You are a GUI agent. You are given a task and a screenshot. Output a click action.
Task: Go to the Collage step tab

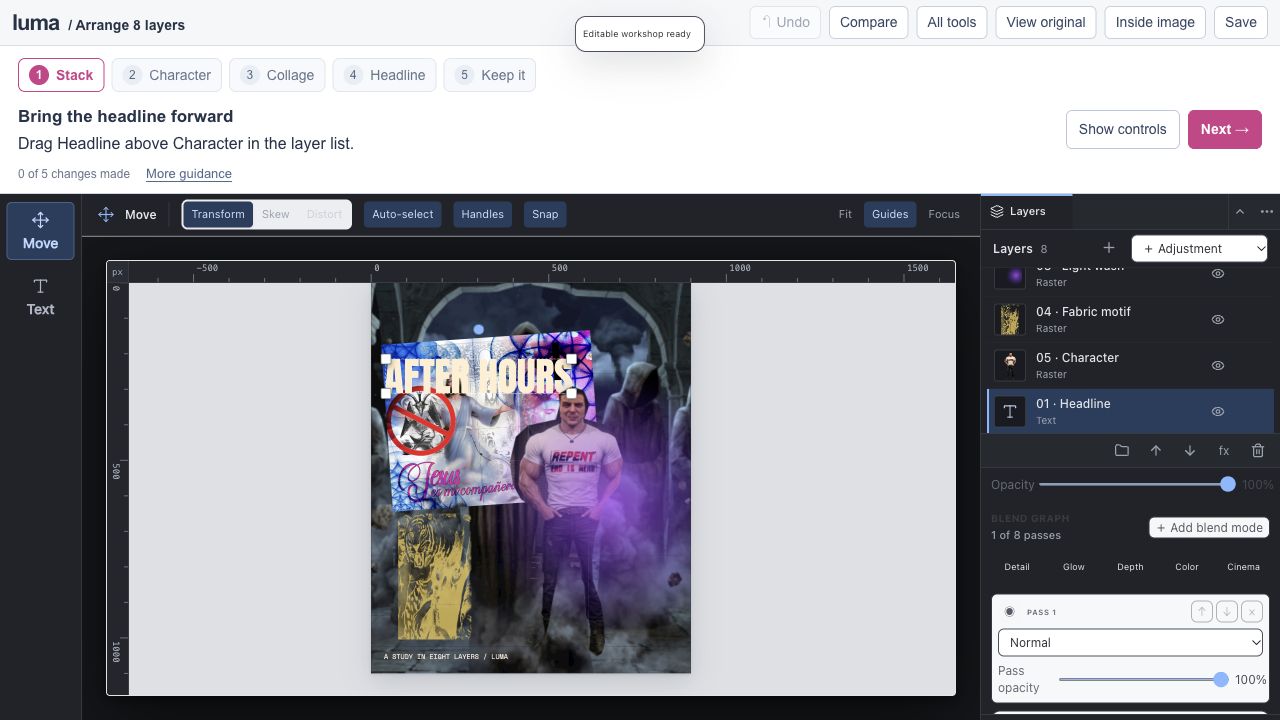[x=277, y=75]
